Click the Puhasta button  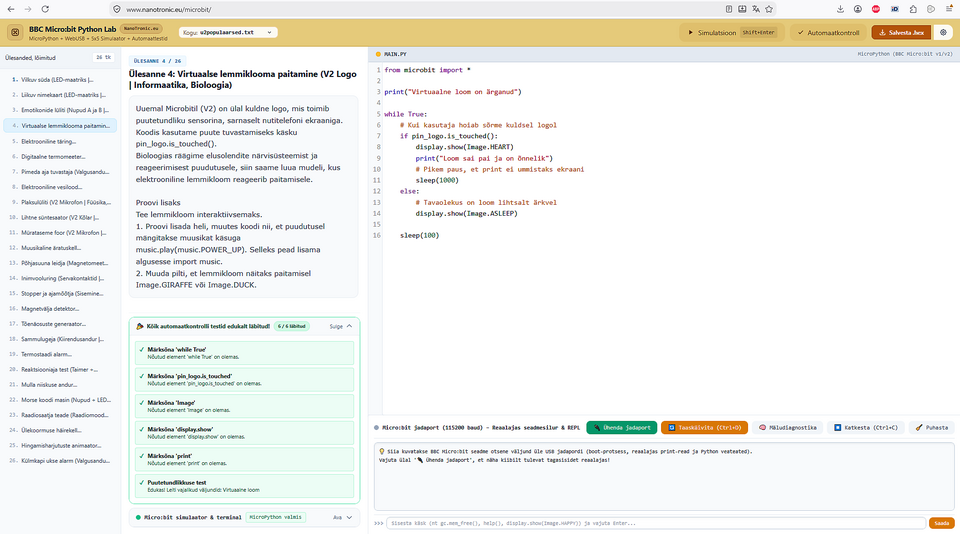pos(931,427)
